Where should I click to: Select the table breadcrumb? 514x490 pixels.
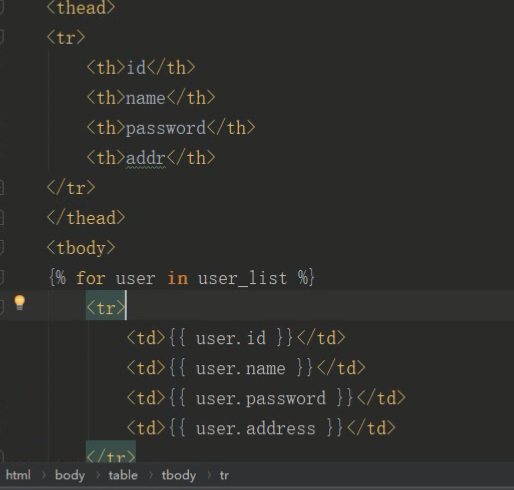123,475
